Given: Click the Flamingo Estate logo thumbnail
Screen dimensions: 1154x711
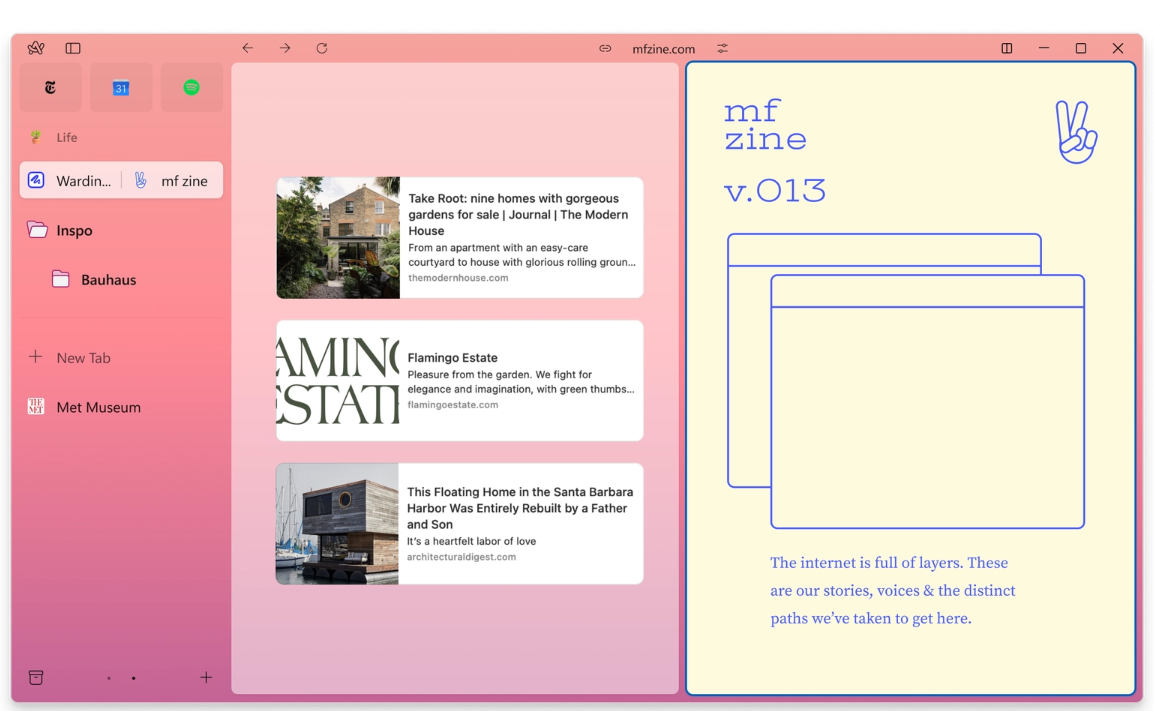Looking at the screenshot, I should click(338, 381).
